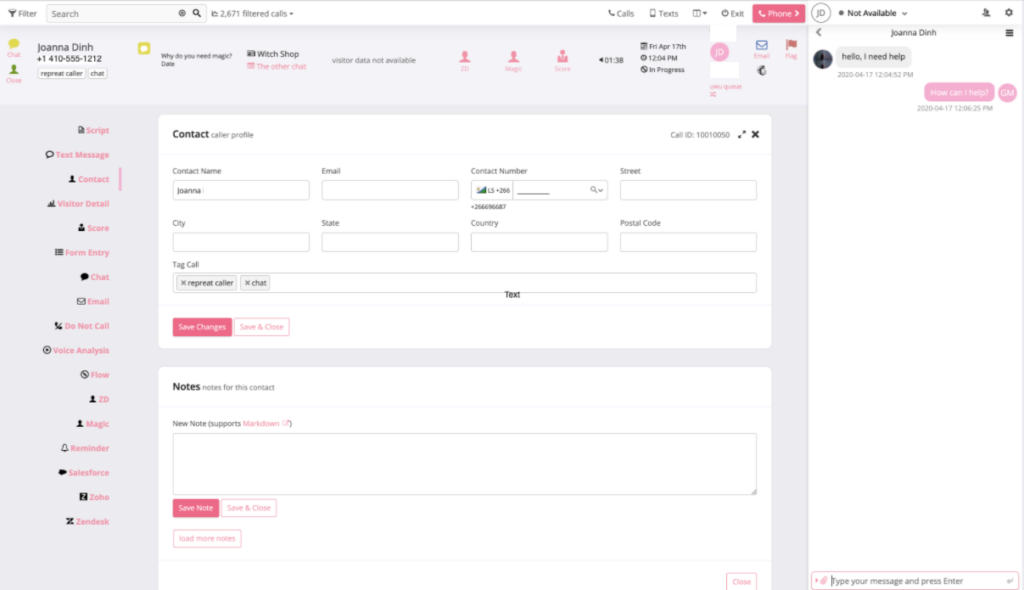Expand the contact panel to fullscreen
1024x590 pixels.
tap(741, 134)
